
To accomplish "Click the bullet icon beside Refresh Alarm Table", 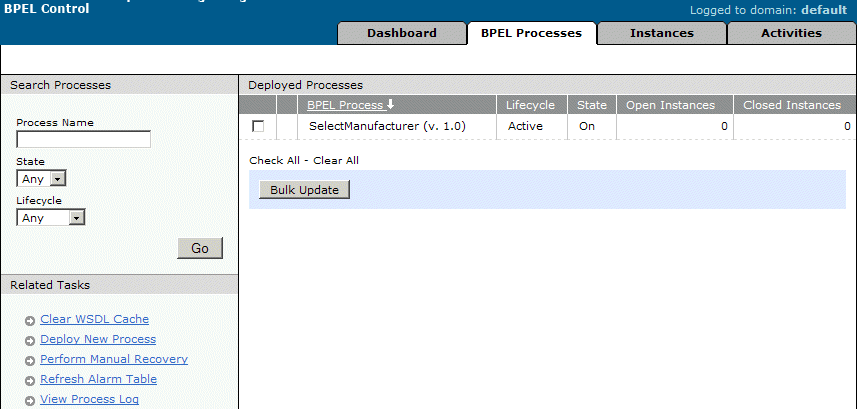I will [x=30, y=381].
